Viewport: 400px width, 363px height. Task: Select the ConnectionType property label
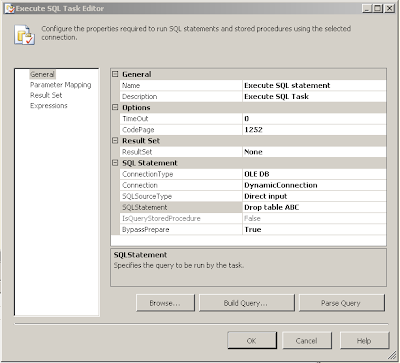[x=181, y=174]
